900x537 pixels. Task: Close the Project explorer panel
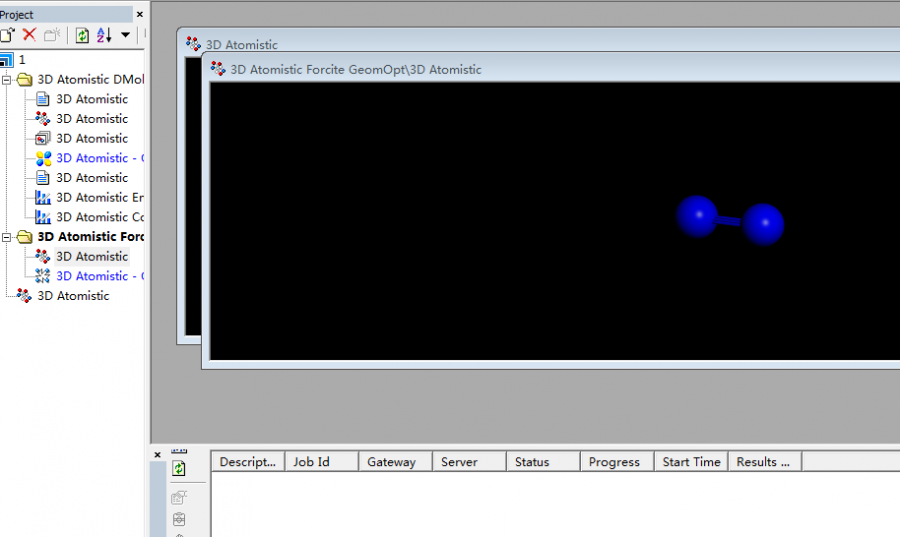[141, 15]
